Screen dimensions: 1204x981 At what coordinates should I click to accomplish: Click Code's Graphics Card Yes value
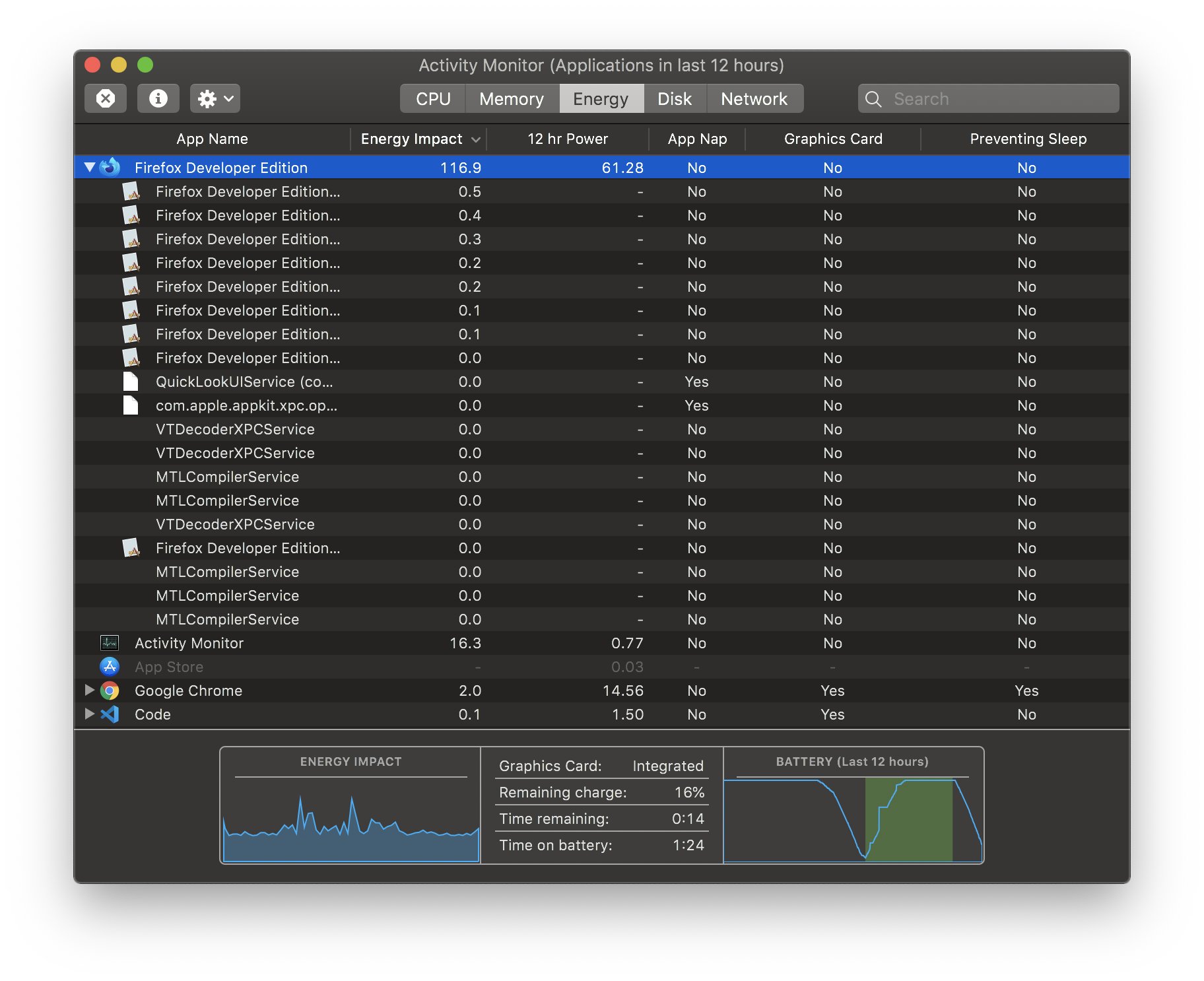point(832,714)
